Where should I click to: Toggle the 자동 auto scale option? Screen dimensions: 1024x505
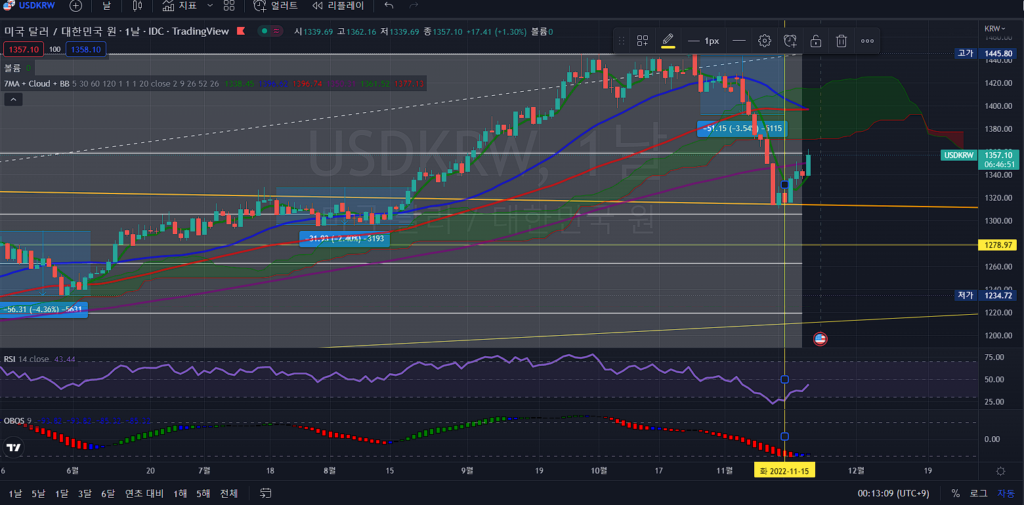pyautogui.click(x=1005, y=493)
